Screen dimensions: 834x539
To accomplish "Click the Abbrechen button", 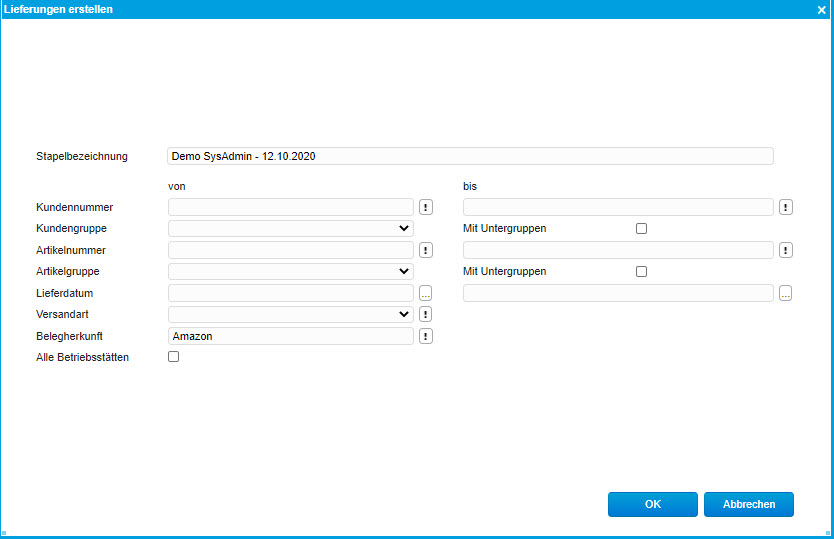I will [x=748, y=505].
